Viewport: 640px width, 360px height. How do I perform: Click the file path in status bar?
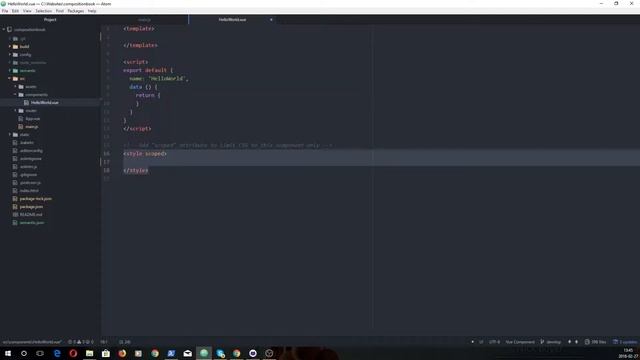point(32,342)
